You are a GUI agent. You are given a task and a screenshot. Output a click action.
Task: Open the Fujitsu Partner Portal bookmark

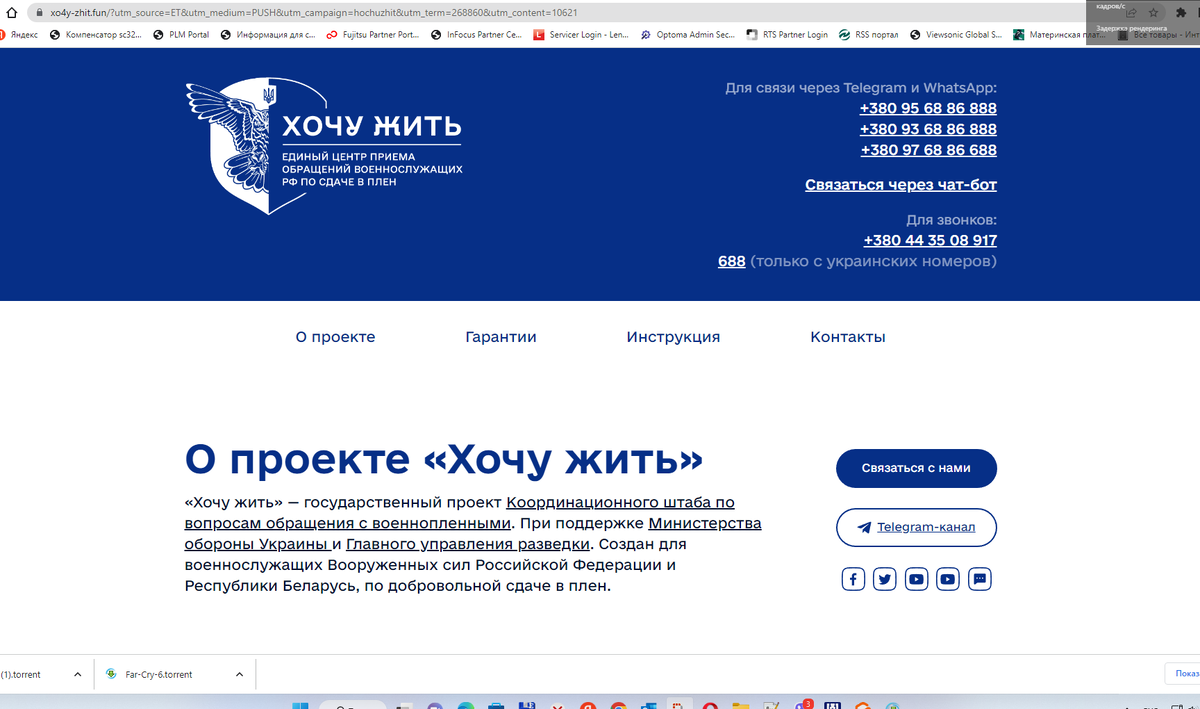pos(373,34)
